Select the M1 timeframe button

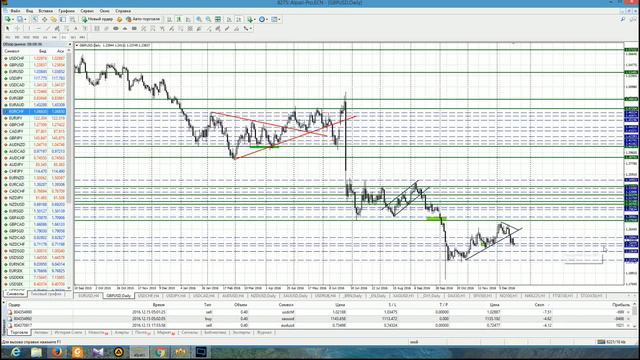click(7, 37)
